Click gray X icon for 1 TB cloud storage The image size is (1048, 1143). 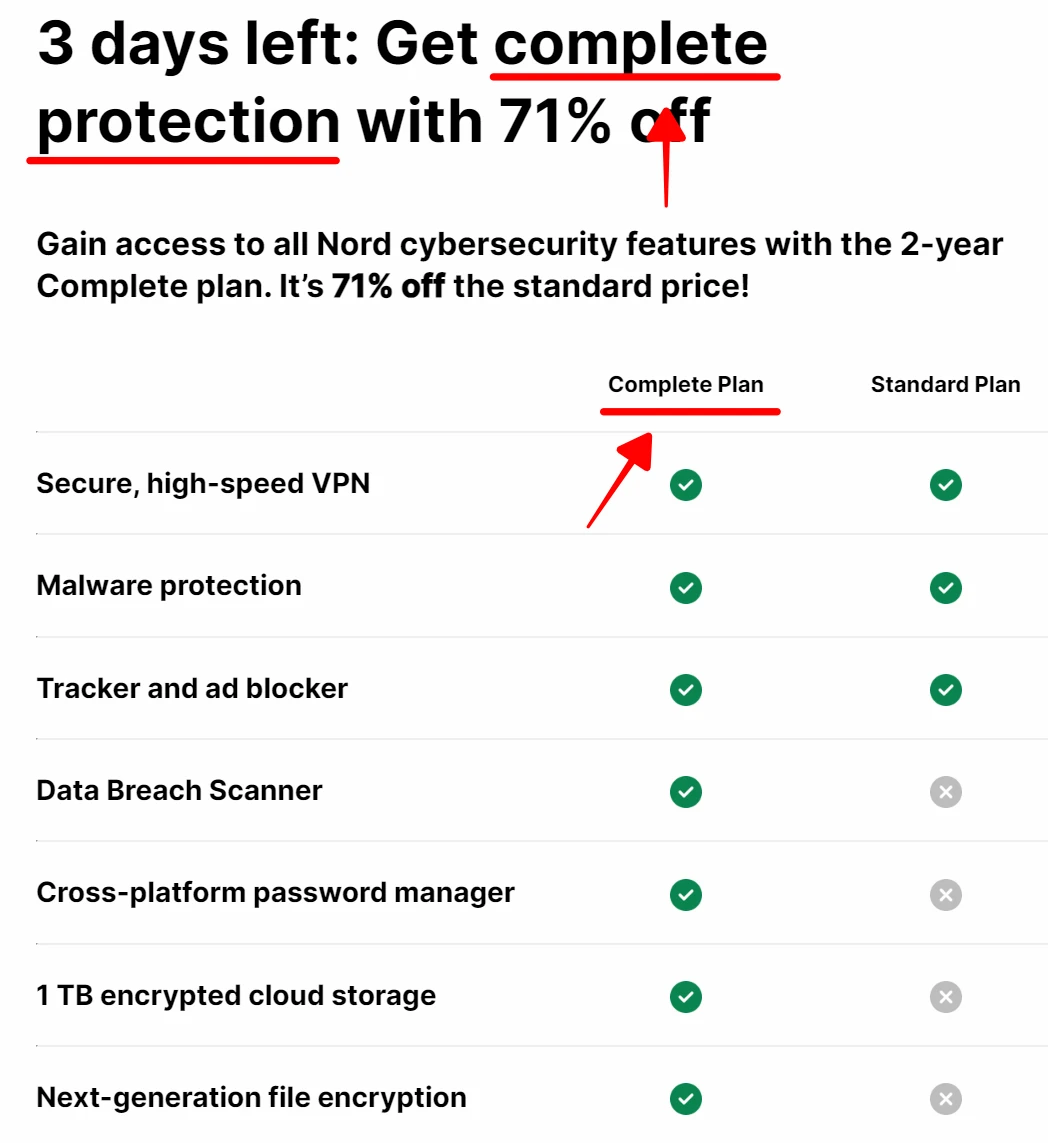[x=945, y=996]
